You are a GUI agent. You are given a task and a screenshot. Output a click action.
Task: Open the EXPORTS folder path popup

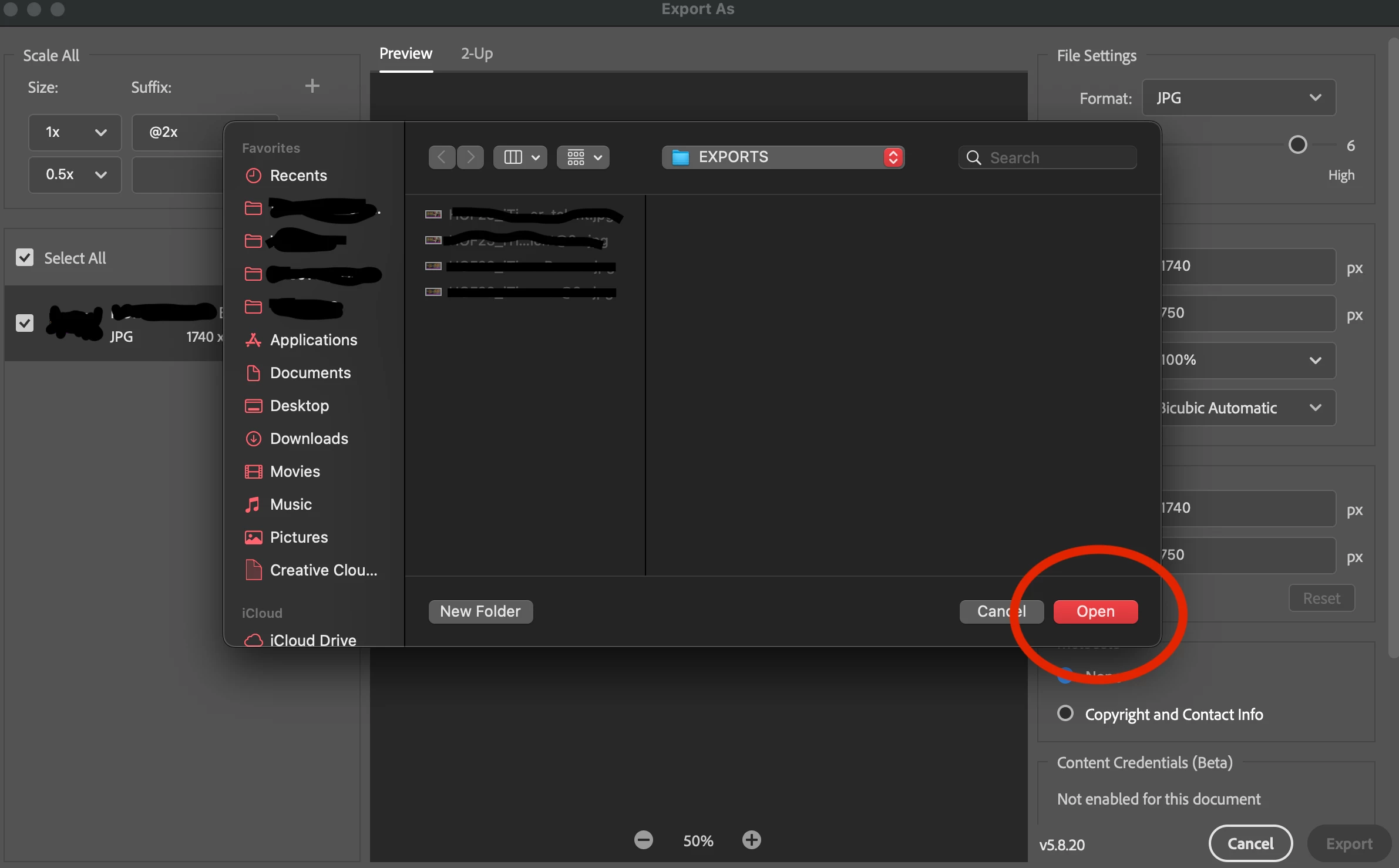pos(783,157)
